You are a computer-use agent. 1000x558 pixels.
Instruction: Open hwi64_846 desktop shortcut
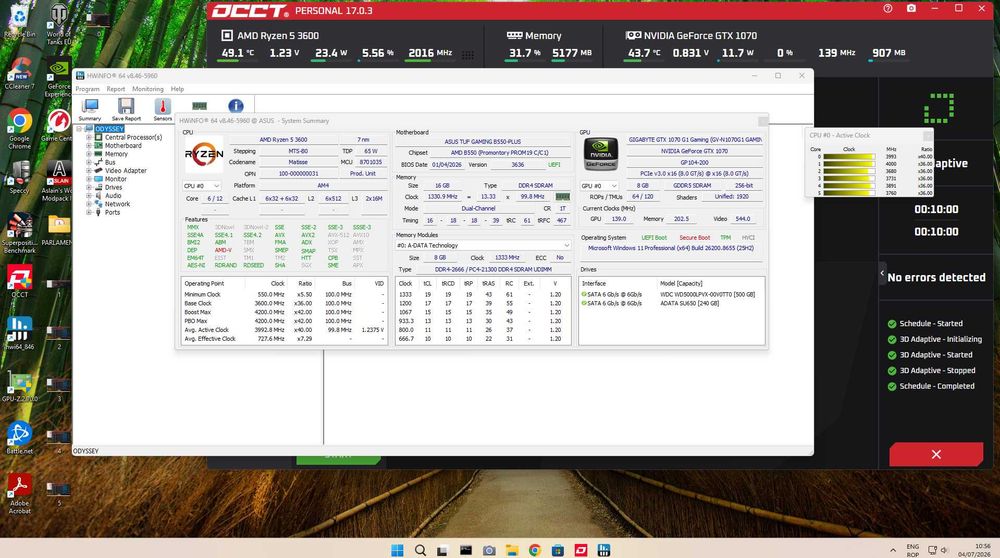(x=20, y=334)
